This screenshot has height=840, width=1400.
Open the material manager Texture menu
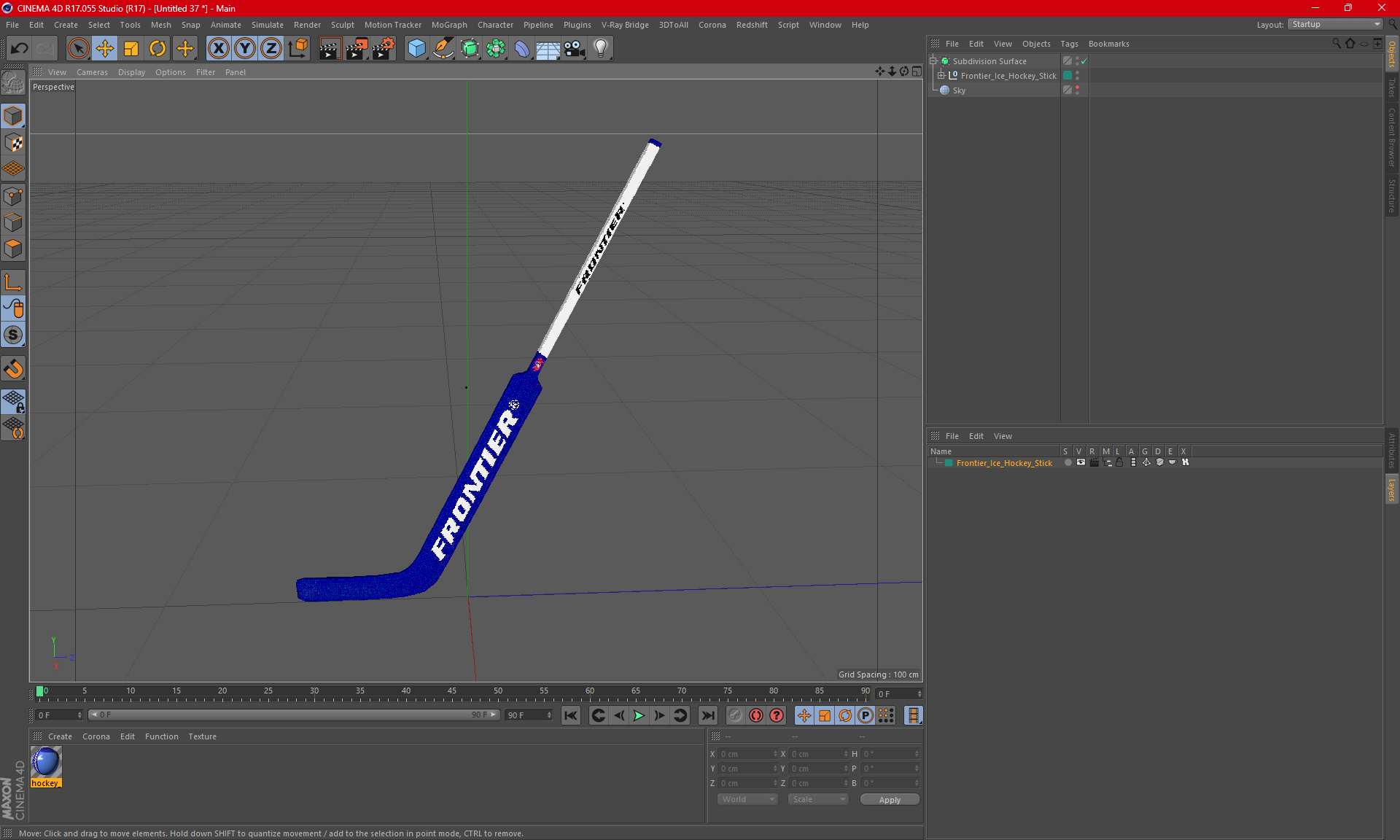[202, 736]
